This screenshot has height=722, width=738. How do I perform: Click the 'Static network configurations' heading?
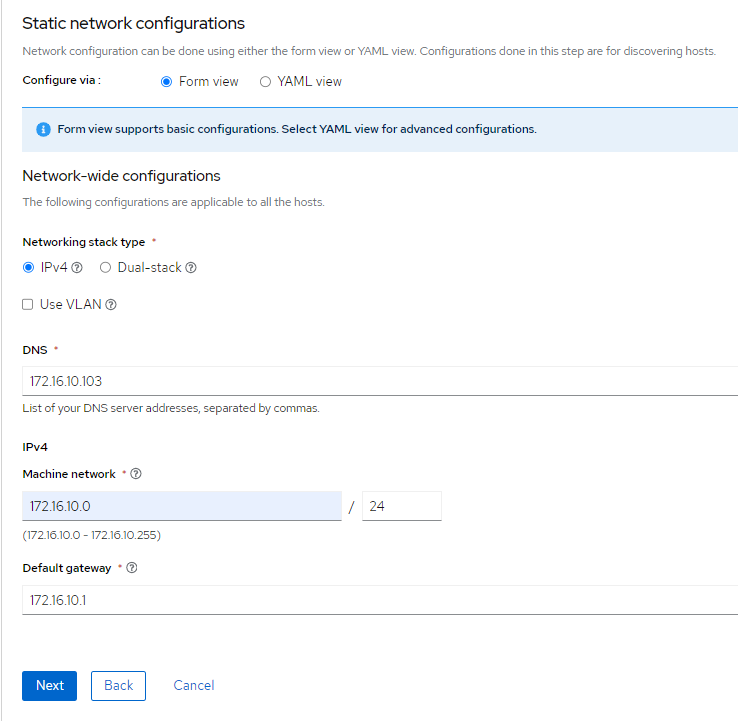[x=134, y=24]
